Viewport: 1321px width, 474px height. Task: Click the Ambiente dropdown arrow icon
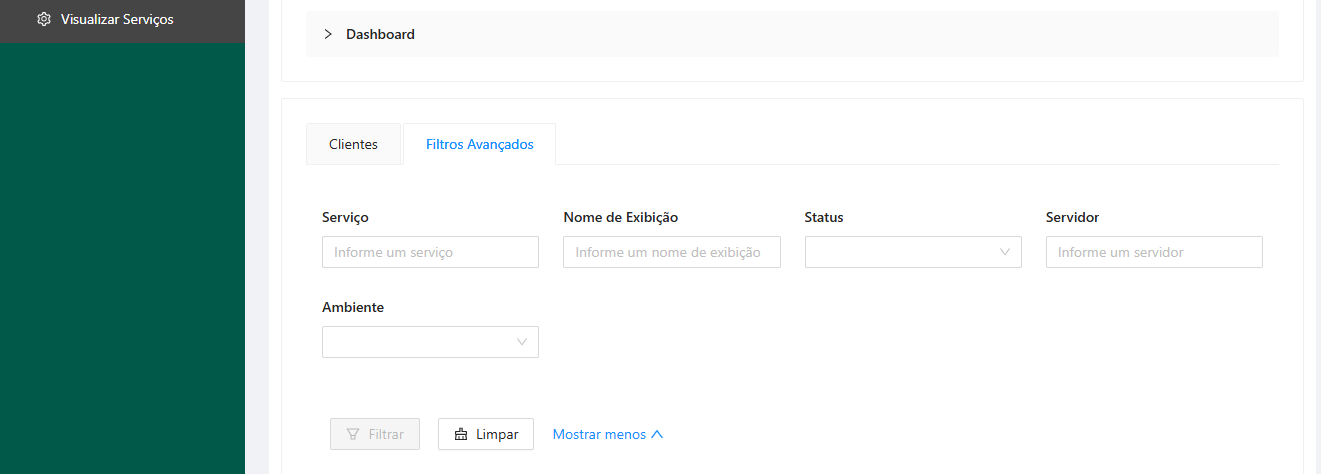[522, 342]
